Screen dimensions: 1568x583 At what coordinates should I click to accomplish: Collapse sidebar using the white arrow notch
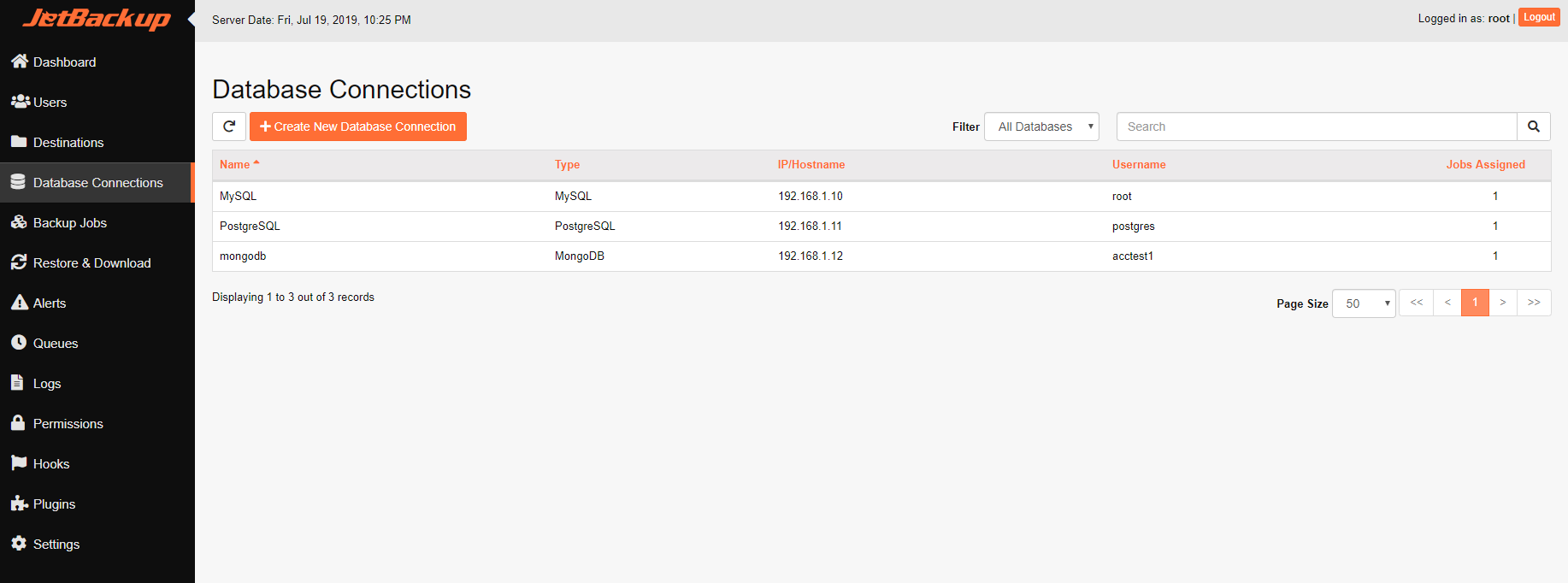click(x=192, y=19)
